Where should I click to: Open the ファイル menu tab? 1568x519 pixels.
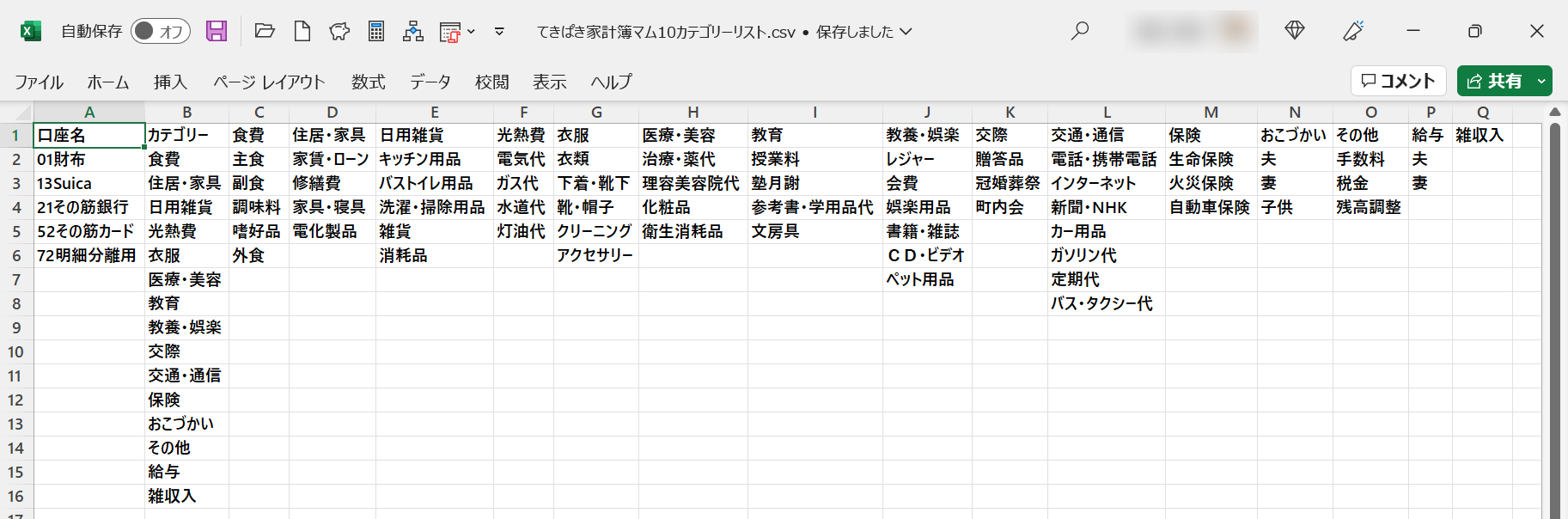tap(39, 82)
